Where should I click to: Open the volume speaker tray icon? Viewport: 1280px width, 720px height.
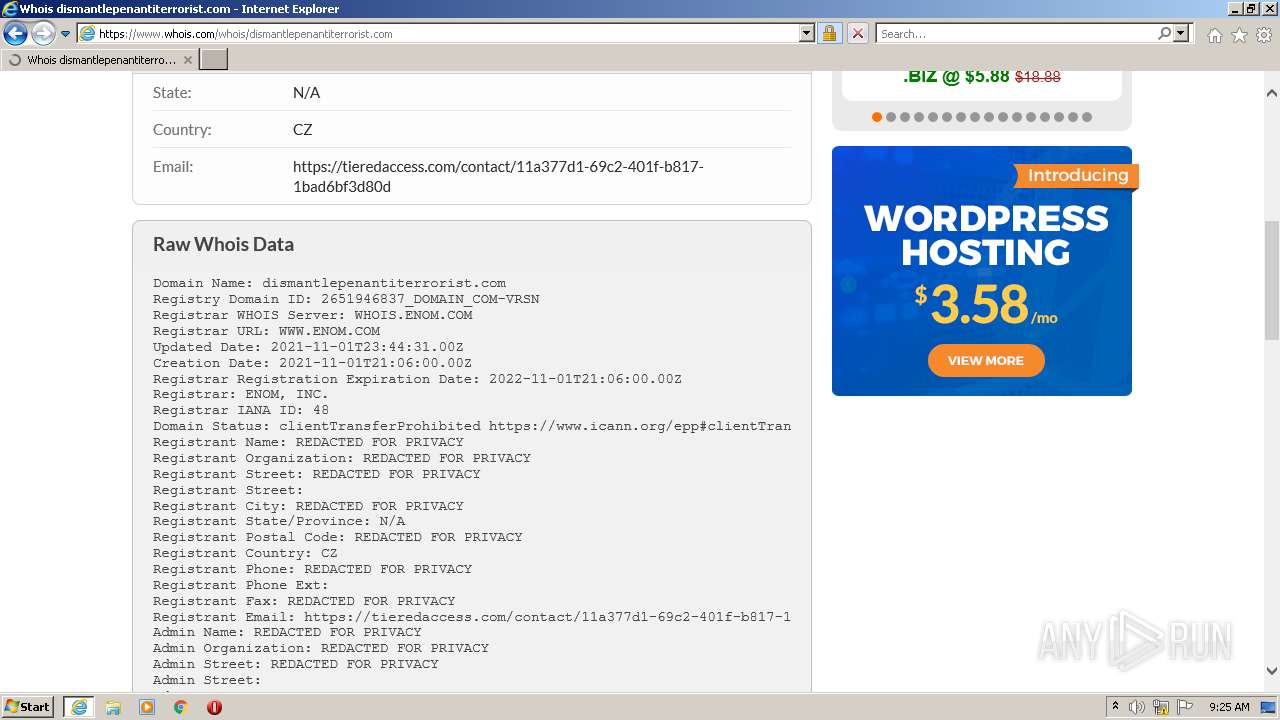[1136, 707]
